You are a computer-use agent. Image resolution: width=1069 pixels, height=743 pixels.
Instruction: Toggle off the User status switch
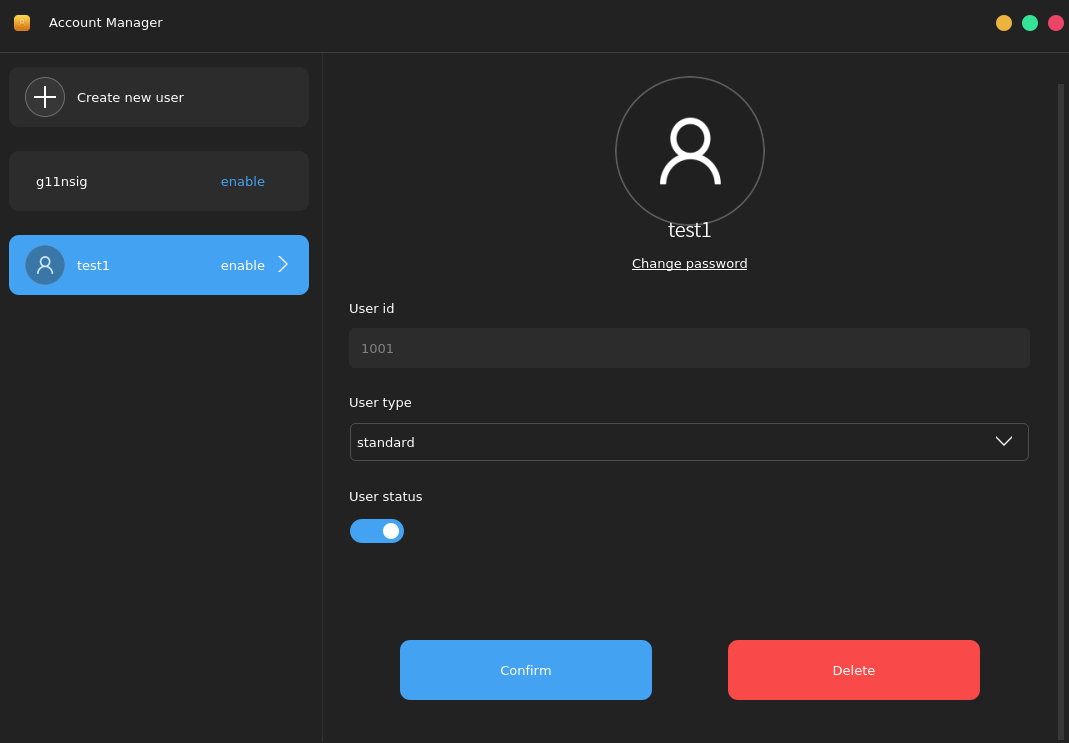click(377, 531)
